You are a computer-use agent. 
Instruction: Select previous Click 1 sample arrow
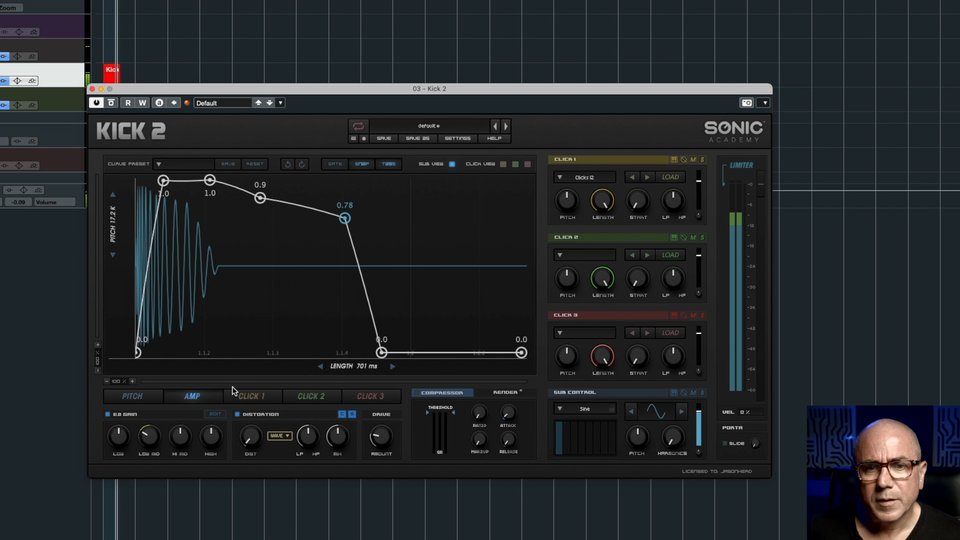point(632,177)
